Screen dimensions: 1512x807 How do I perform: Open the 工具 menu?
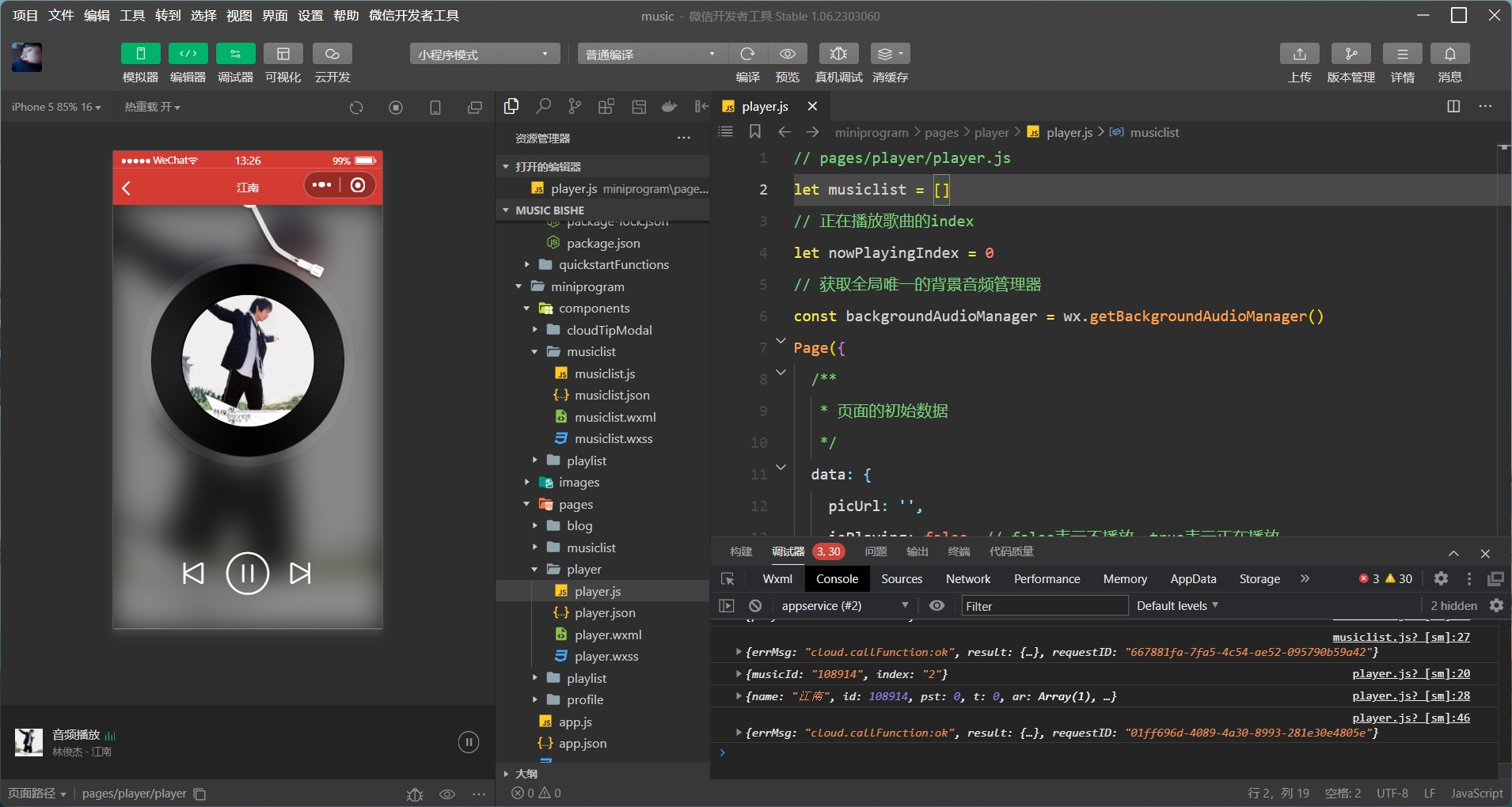[x=132, y=15]
